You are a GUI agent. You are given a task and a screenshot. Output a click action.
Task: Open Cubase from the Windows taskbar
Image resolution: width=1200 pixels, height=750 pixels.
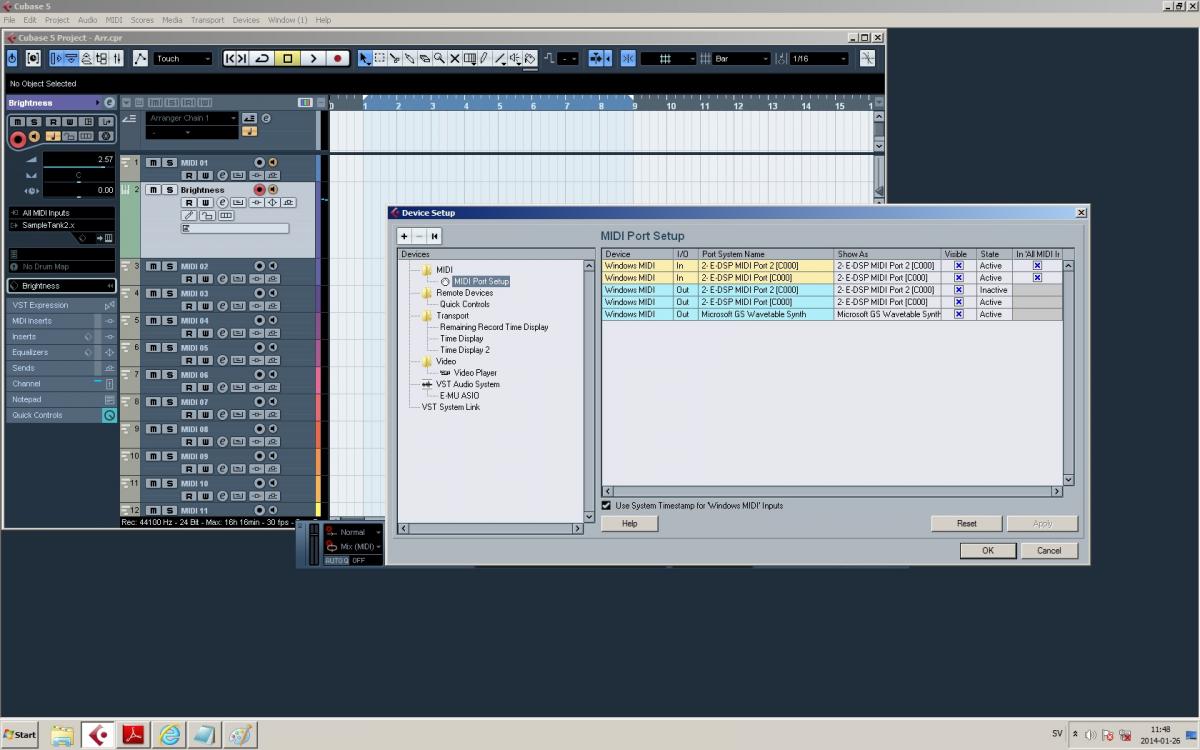pyautogui.click(x=98, y=735)
